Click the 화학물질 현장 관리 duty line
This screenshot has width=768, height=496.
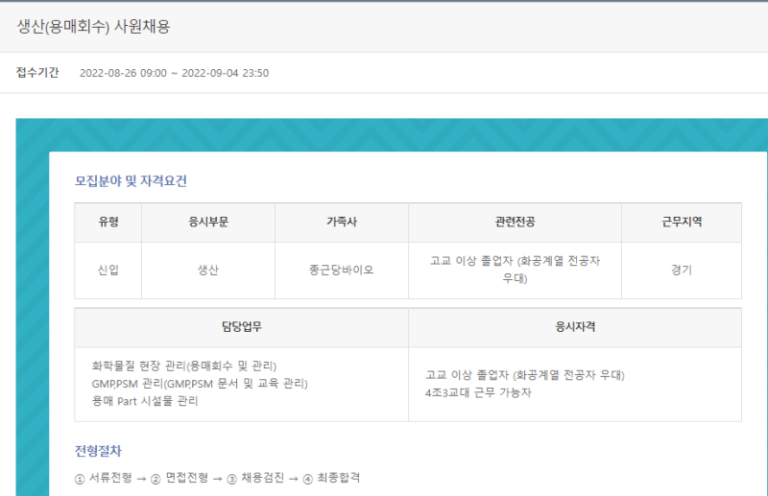pos(183,365)
